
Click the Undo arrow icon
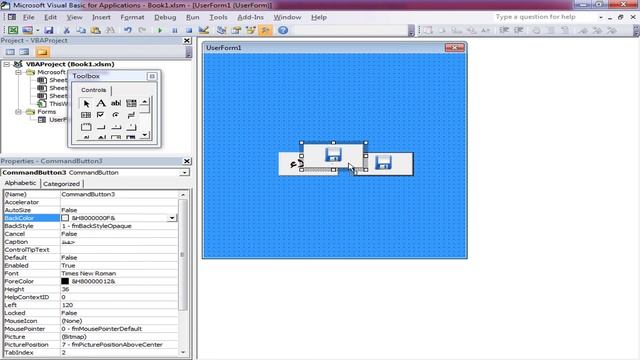coord(128,30)
